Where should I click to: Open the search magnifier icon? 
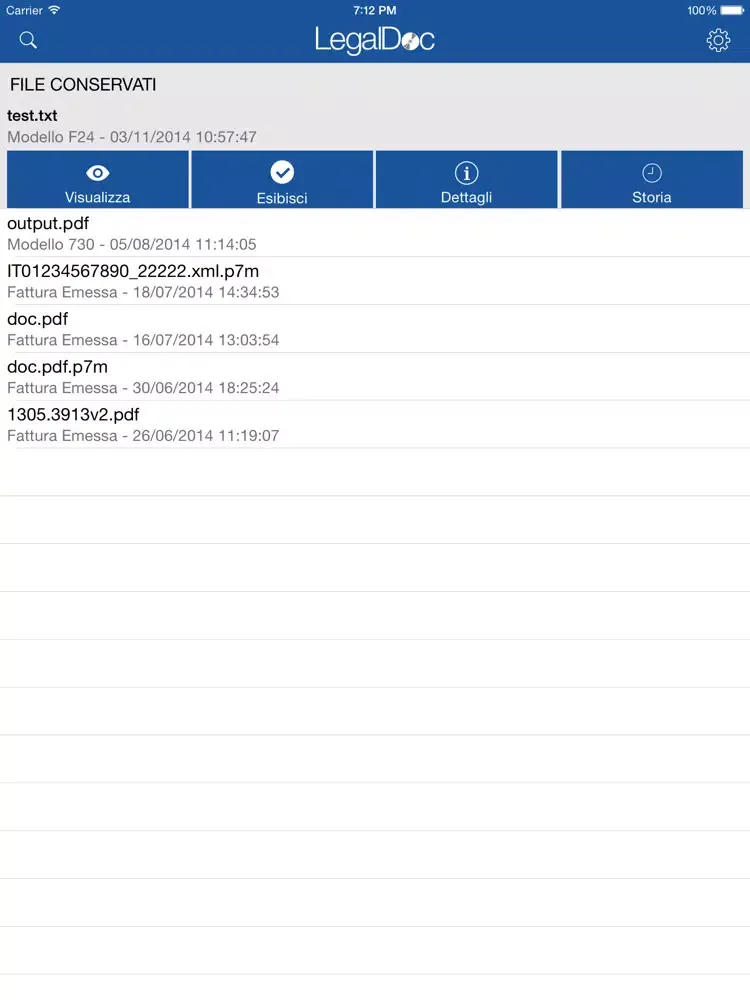[x=28, y=40]
